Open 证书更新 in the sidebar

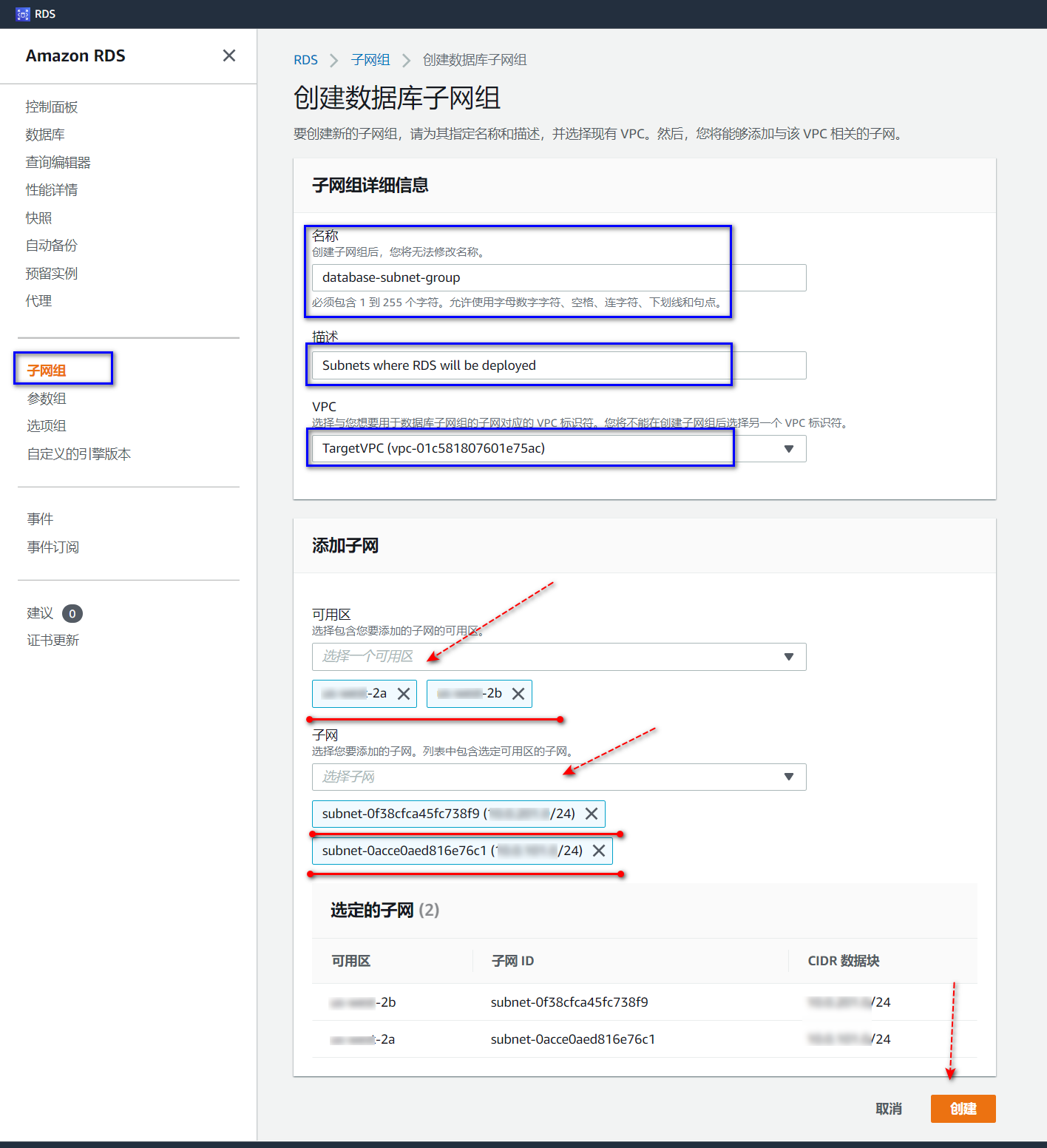pos(53,641)
